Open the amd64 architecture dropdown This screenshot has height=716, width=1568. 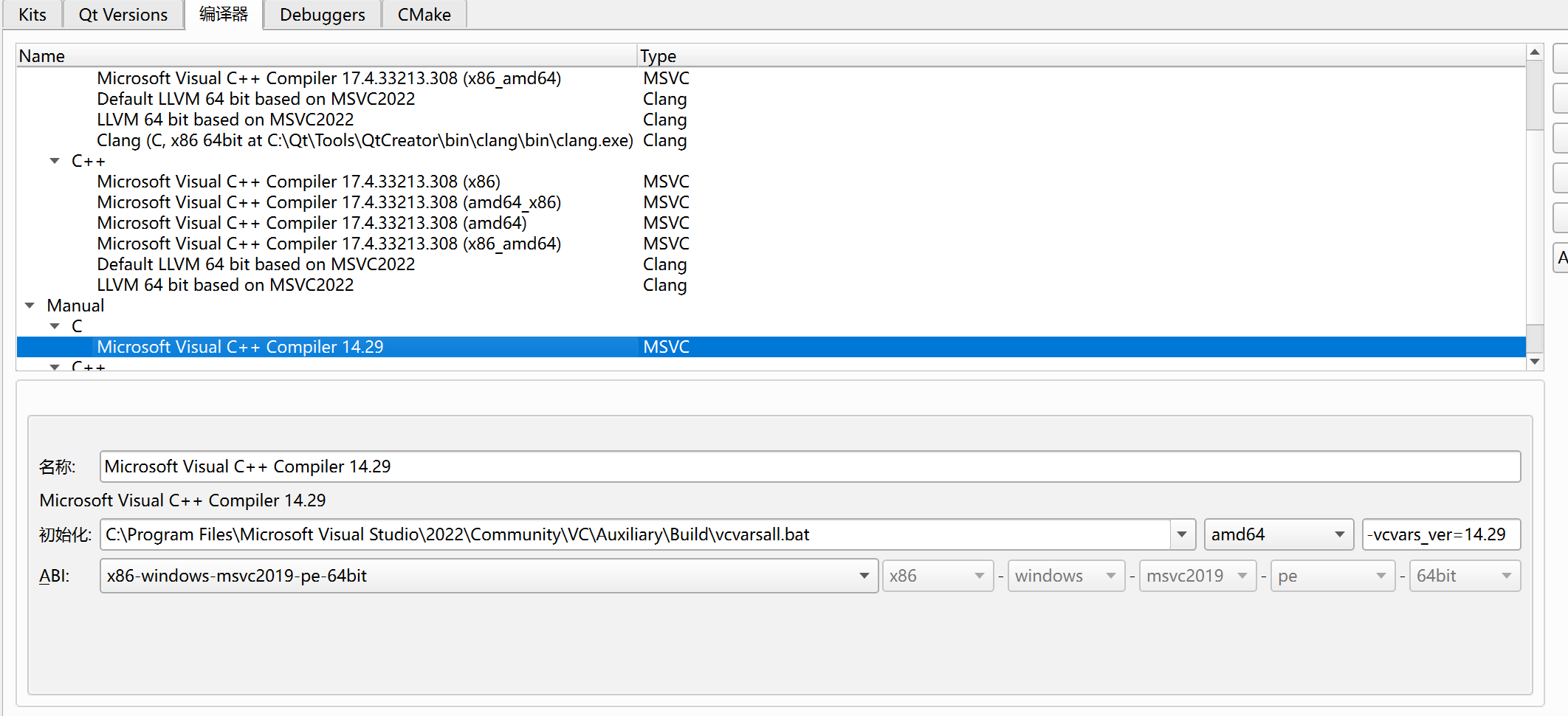1278,534
